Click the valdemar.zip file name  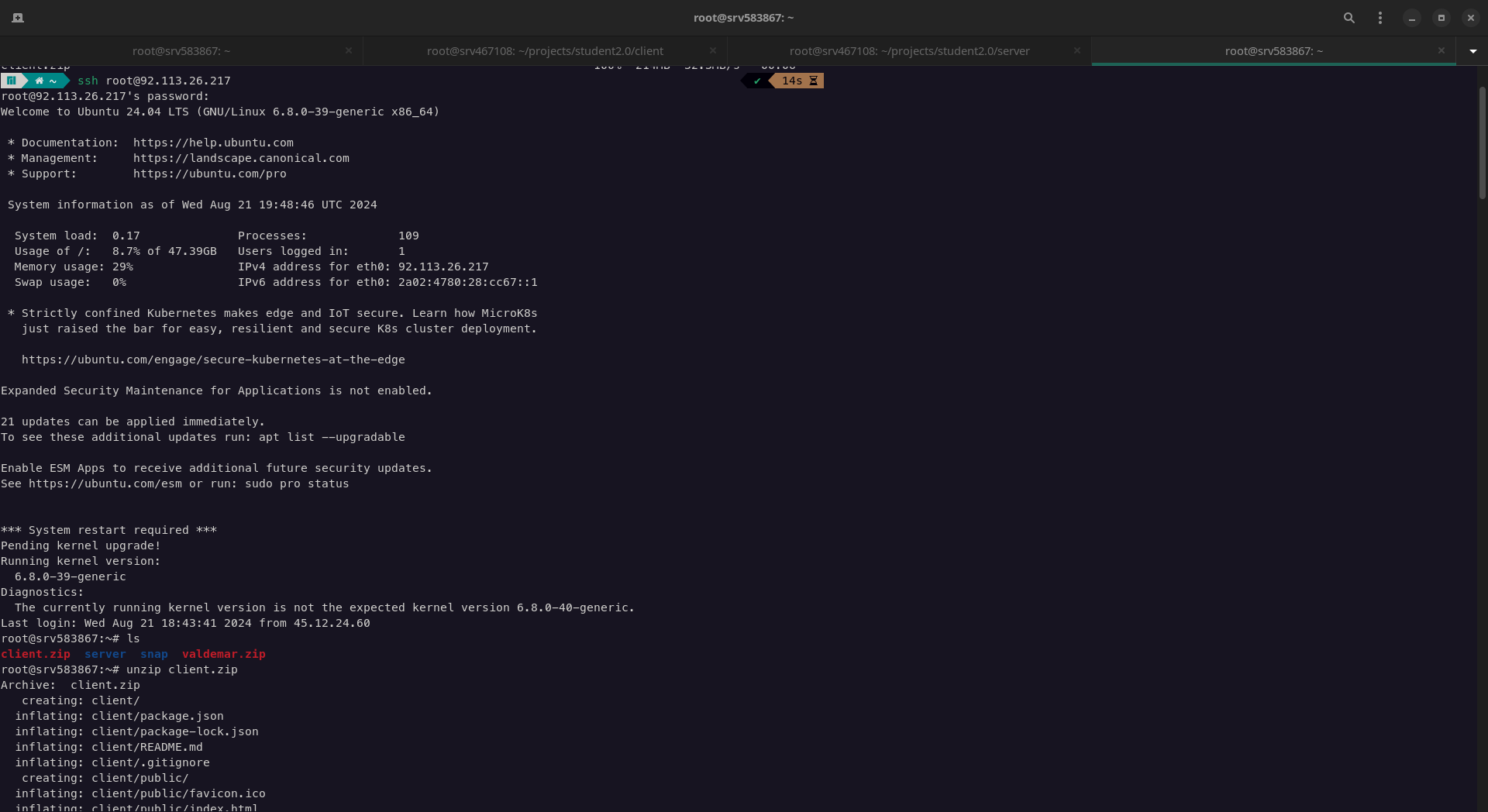(224, 654)
